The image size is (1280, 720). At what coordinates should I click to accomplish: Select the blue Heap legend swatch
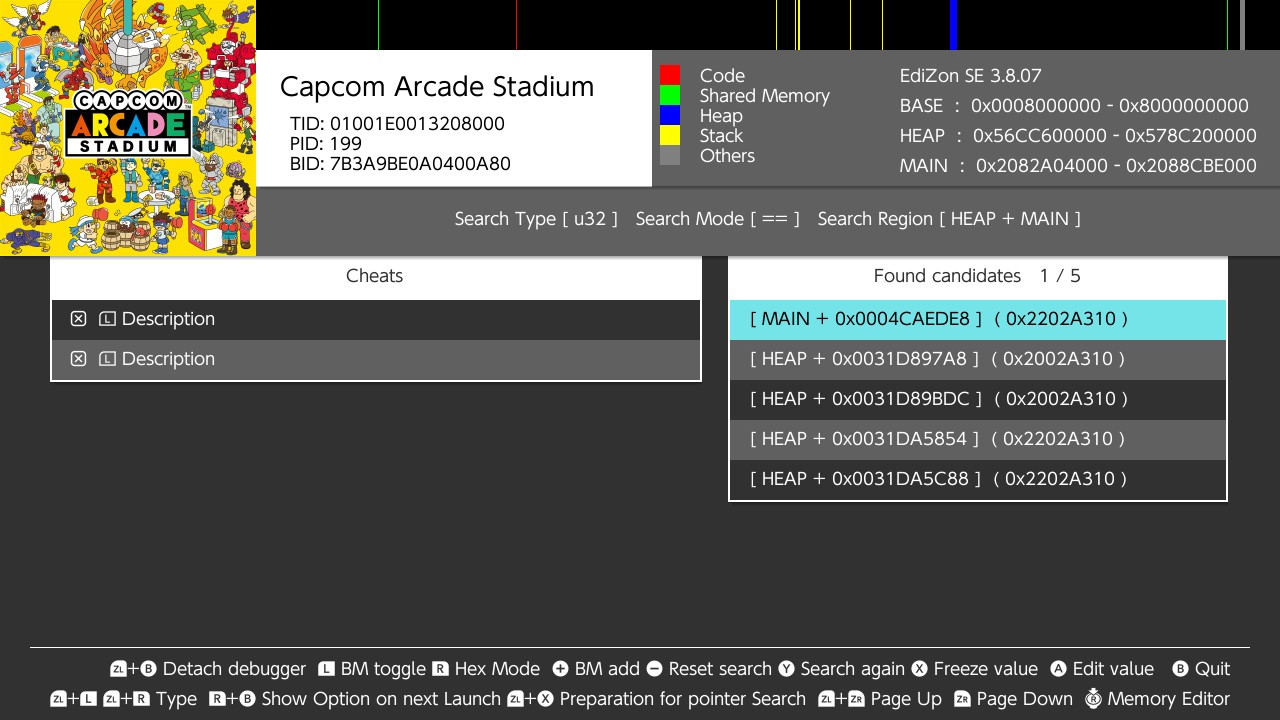[x=670, y=115]
